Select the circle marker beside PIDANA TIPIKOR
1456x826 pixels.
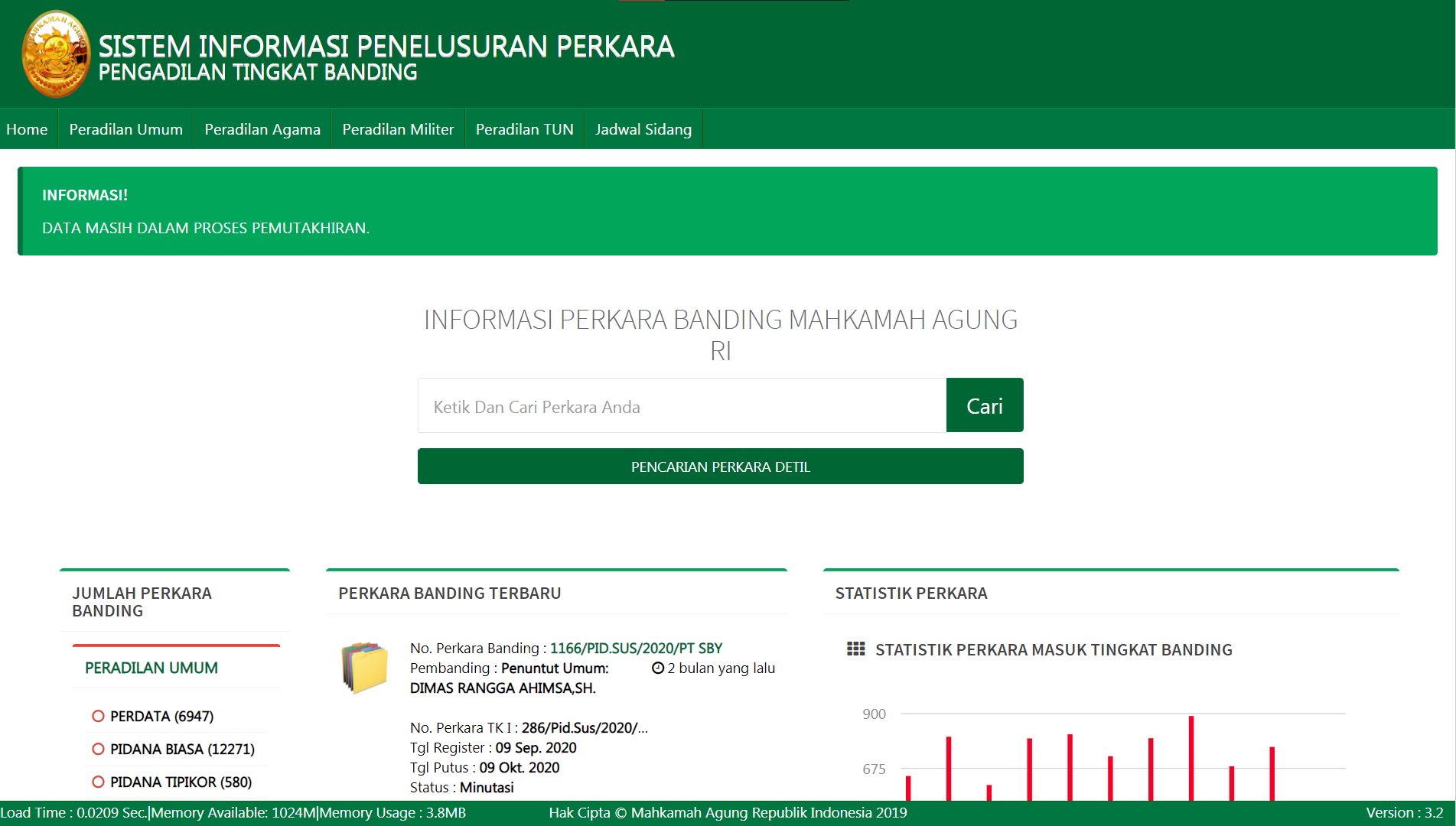[97, 782]
